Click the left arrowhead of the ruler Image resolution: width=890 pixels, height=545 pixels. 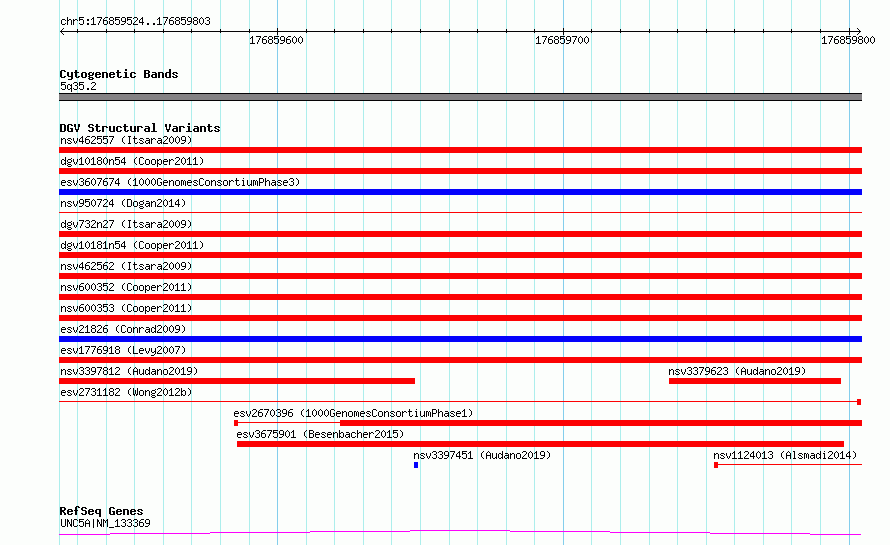click(62, 31)
